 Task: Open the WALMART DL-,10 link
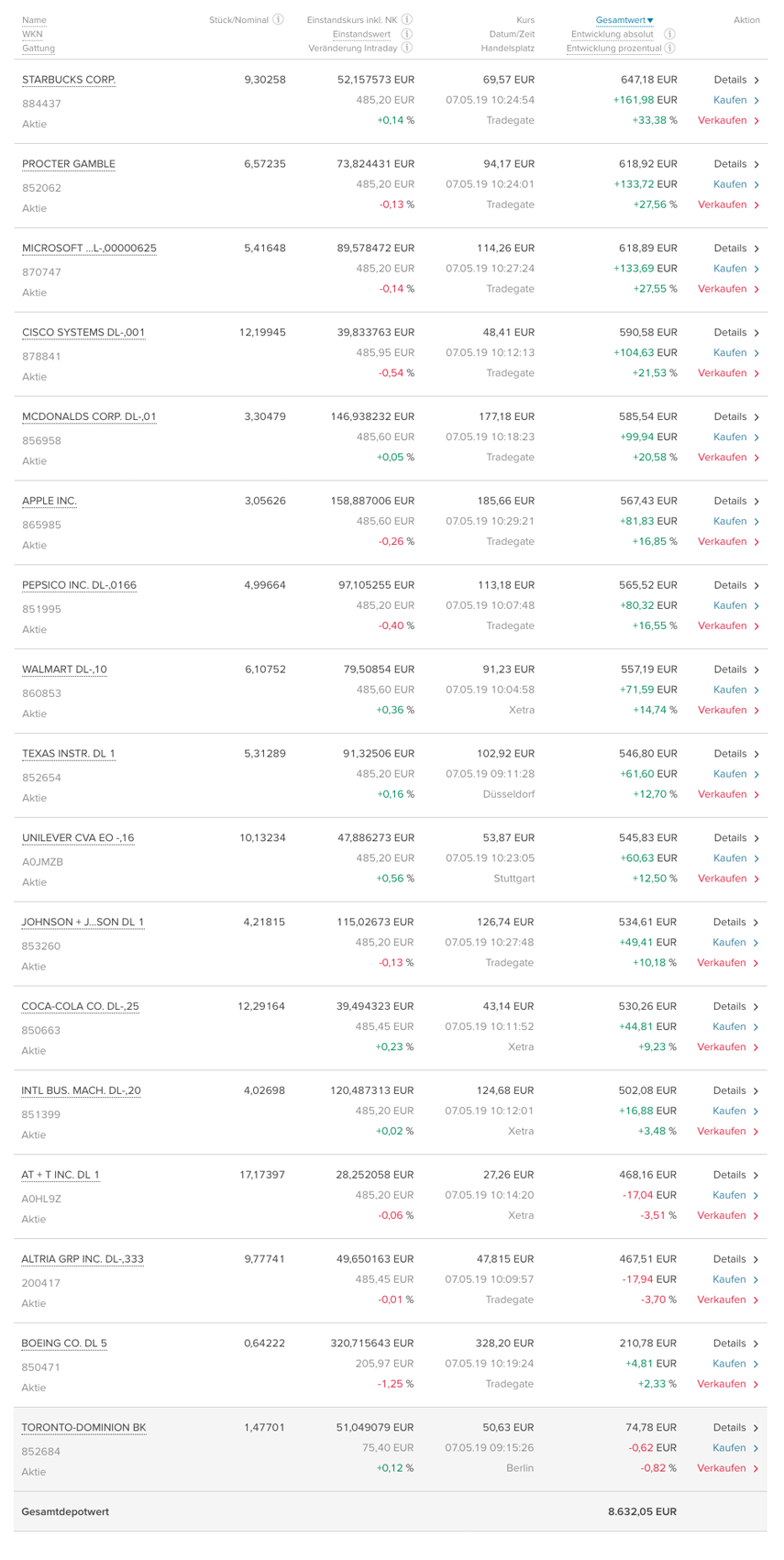point(64,669)
